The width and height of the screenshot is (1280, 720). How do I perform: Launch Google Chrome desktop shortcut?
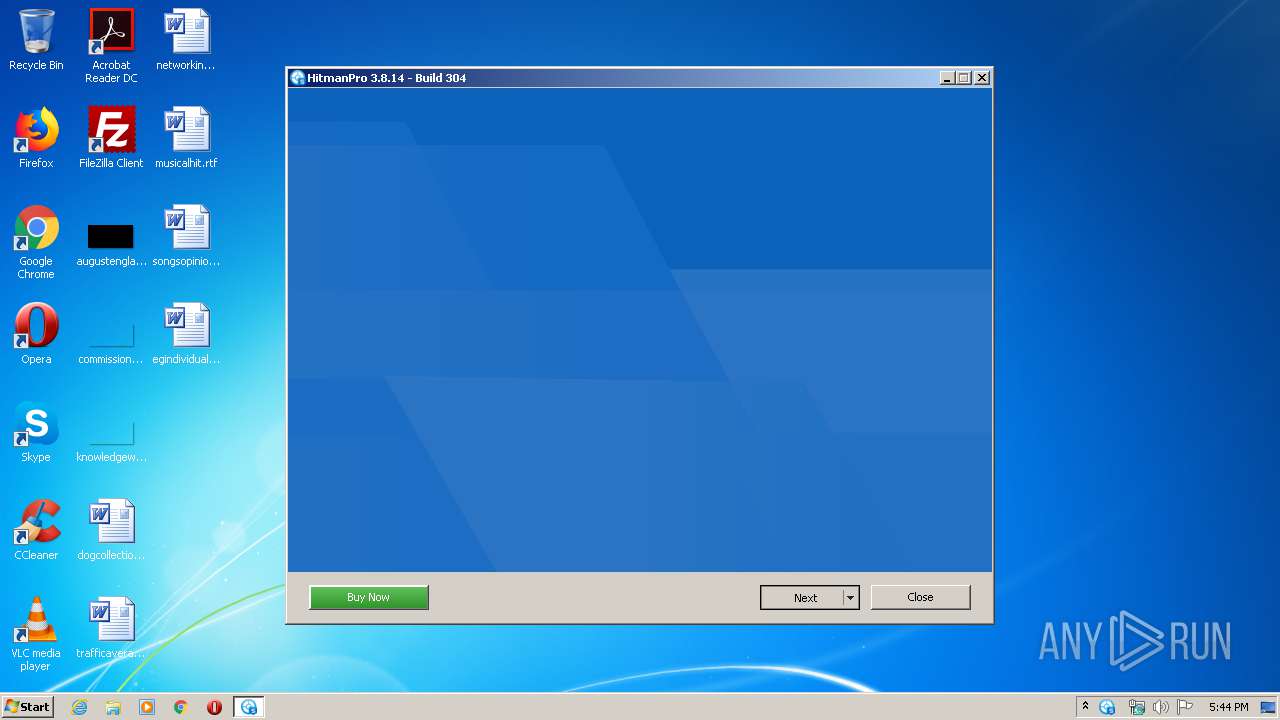36,242
